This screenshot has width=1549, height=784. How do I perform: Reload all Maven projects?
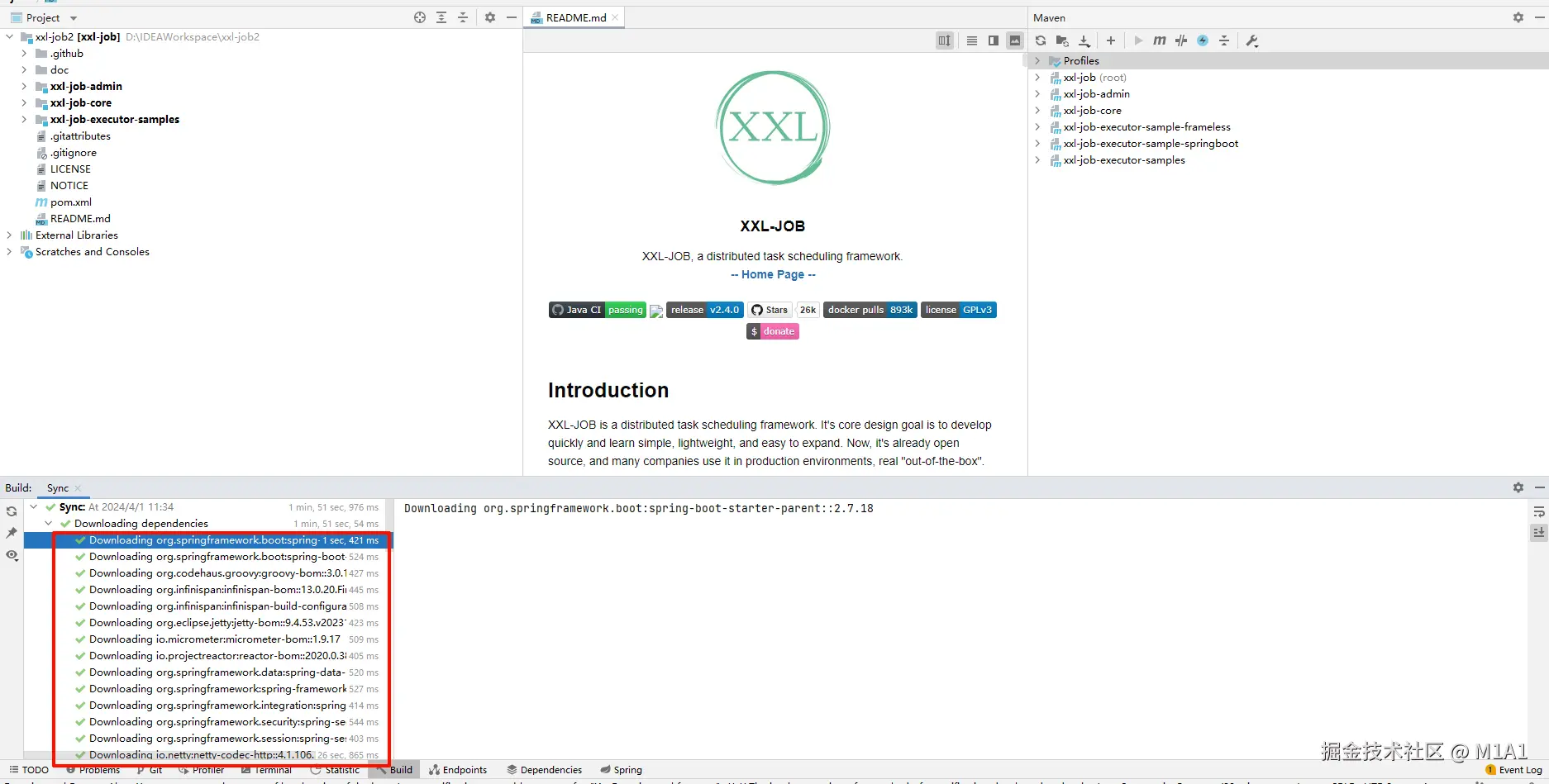1041,40
